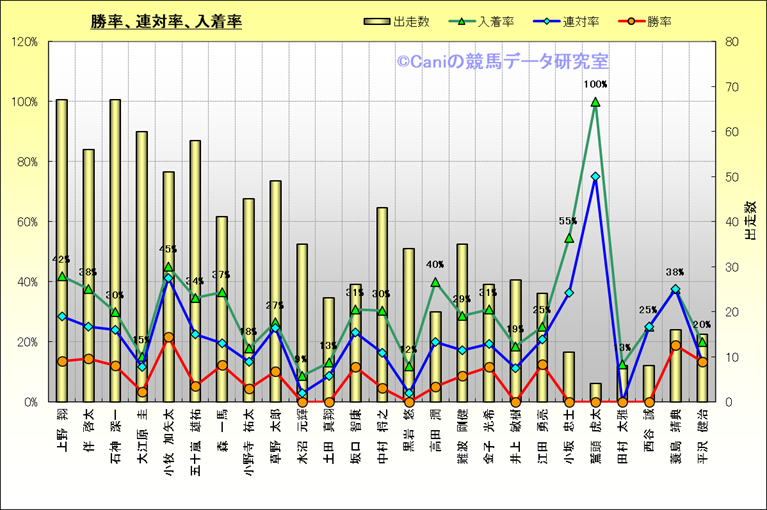Select the green triangle labeled 100%

coord(595,102)
